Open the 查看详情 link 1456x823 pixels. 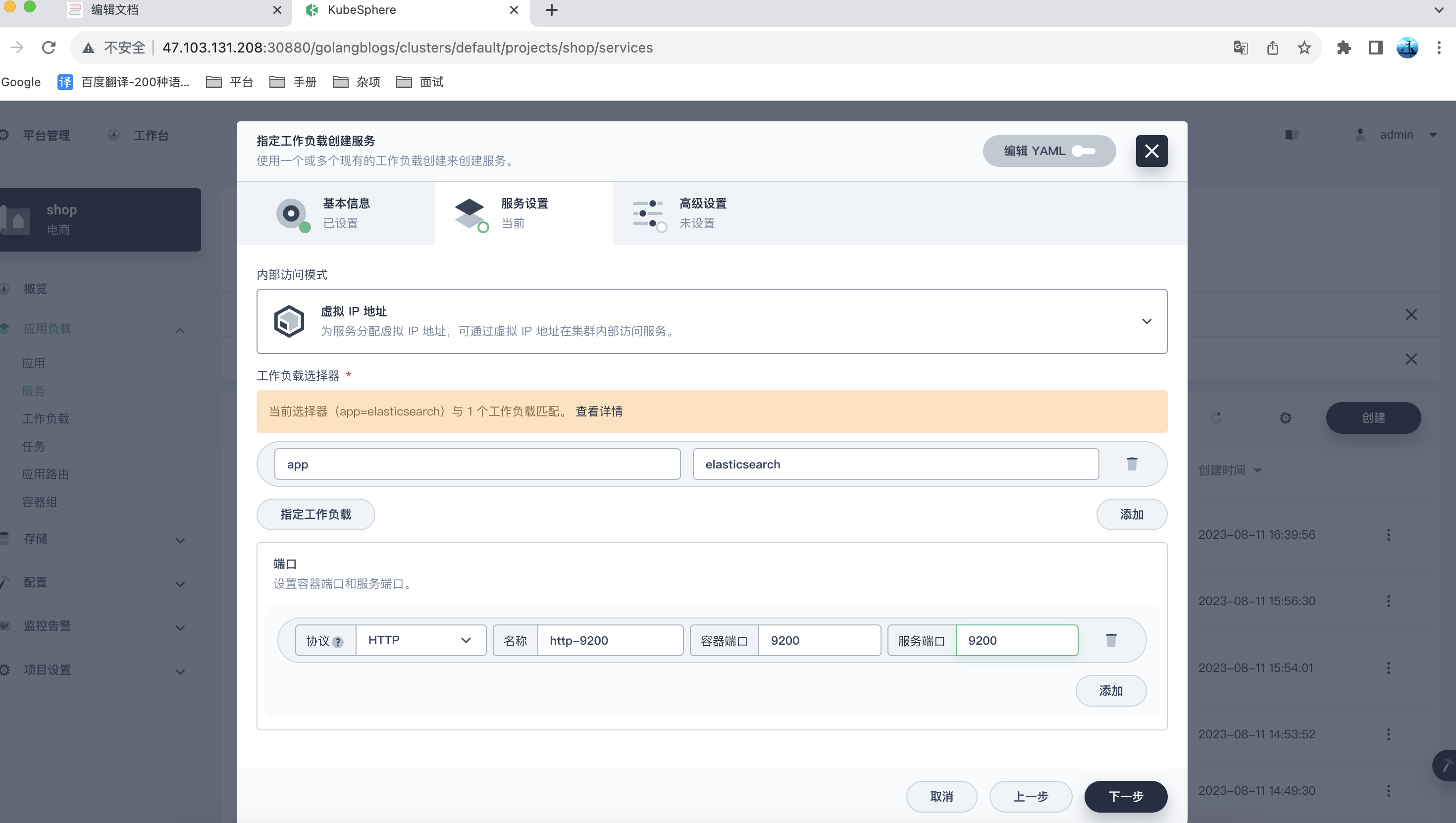coord(599,411)
